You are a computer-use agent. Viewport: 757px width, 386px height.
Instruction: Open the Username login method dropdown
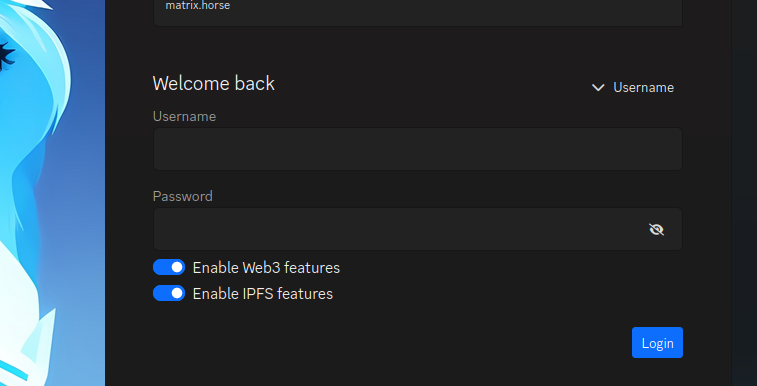(x=633, y=87)
